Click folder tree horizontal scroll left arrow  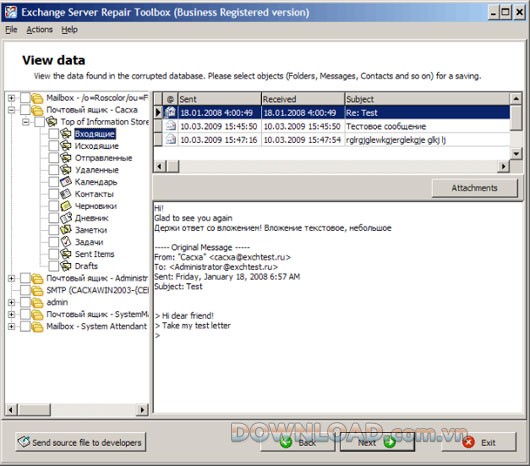(x=11, y=410)
